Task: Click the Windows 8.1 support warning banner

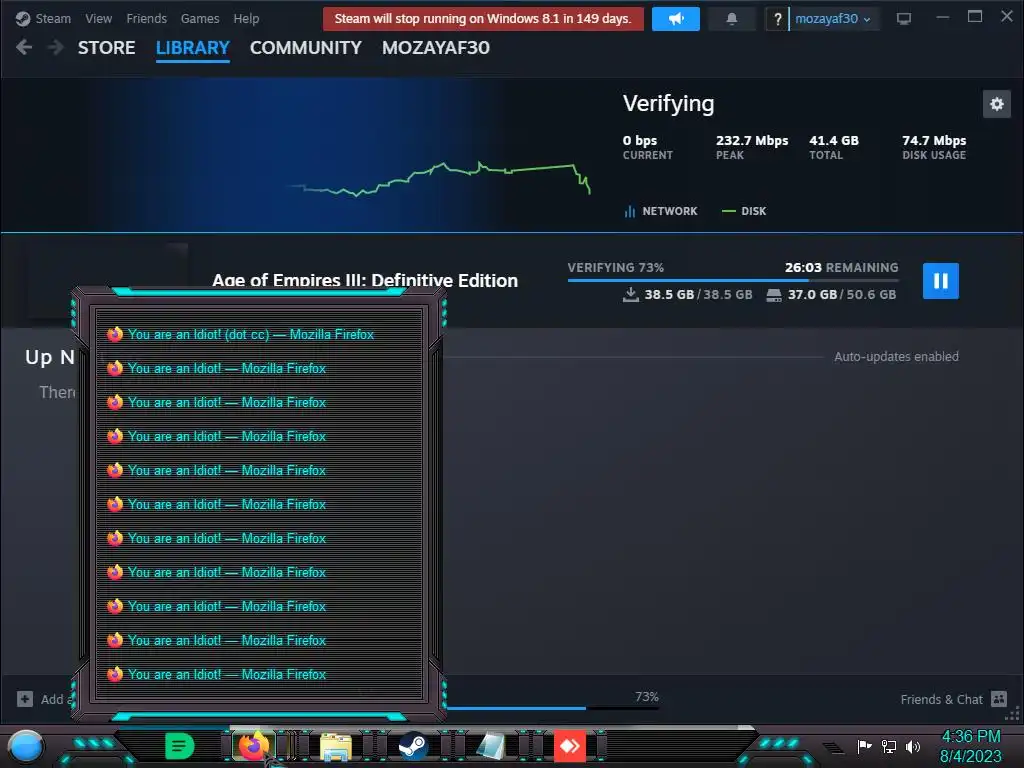Action: point(483,19)
